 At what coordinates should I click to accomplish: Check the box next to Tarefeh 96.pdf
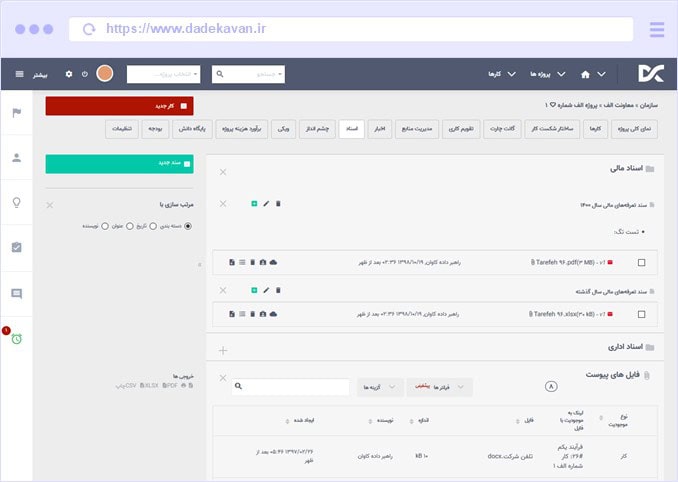pyautogui.click(x=641, y=262)
